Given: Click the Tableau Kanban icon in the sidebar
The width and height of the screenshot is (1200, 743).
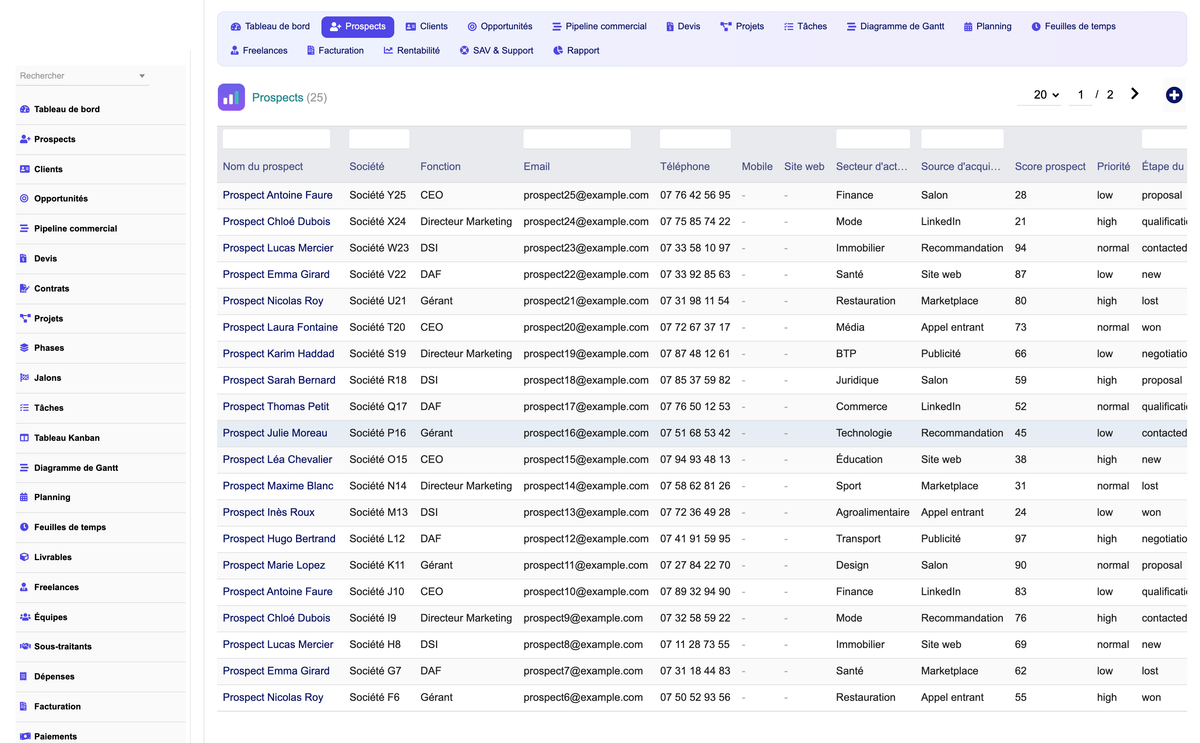Looking at the screenshot, I should point(25,438).
